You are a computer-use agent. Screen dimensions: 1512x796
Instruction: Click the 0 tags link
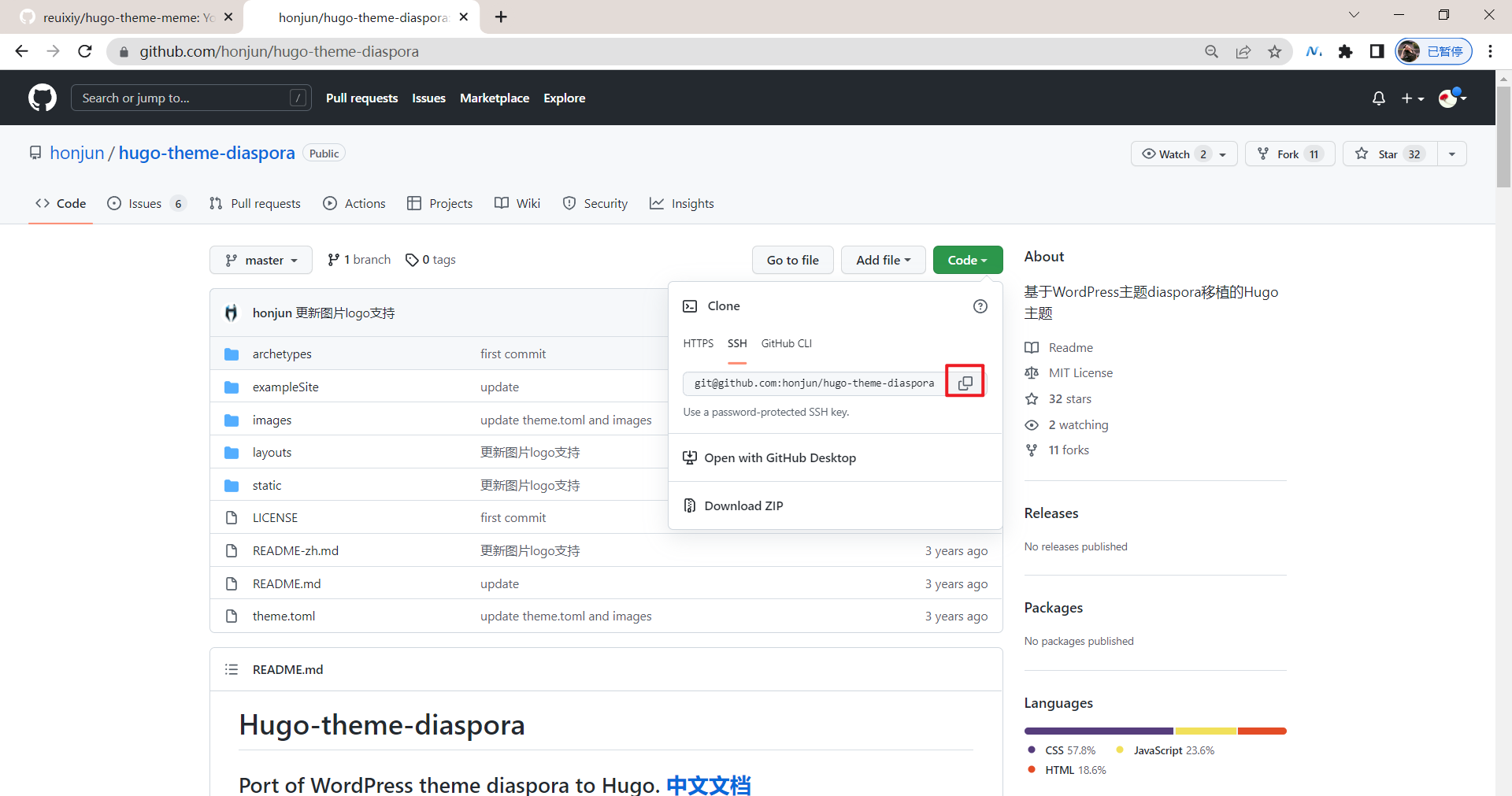click(x=431, y=260)
